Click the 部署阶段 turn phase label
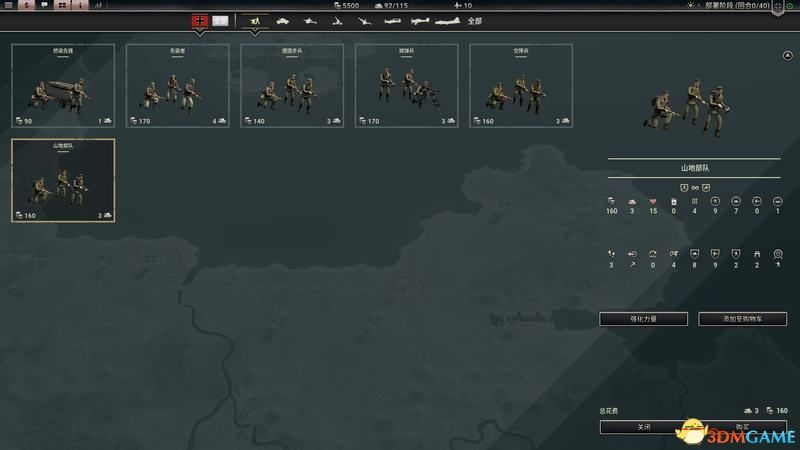The width and height of the screenshot is (800, 450). (737, 5)
